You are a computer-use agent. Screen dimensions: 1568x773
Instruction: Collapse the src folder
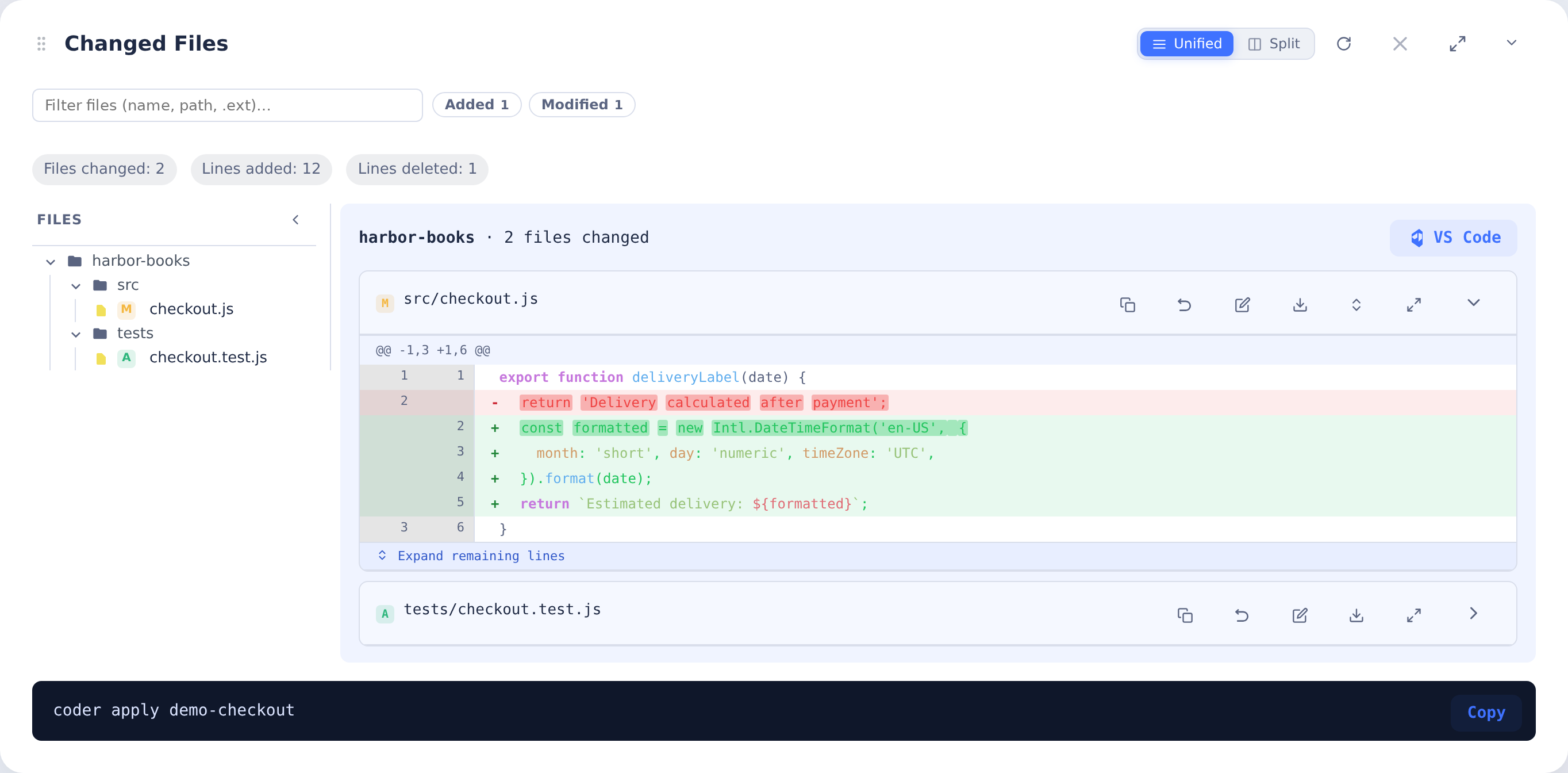click(75, 286)
